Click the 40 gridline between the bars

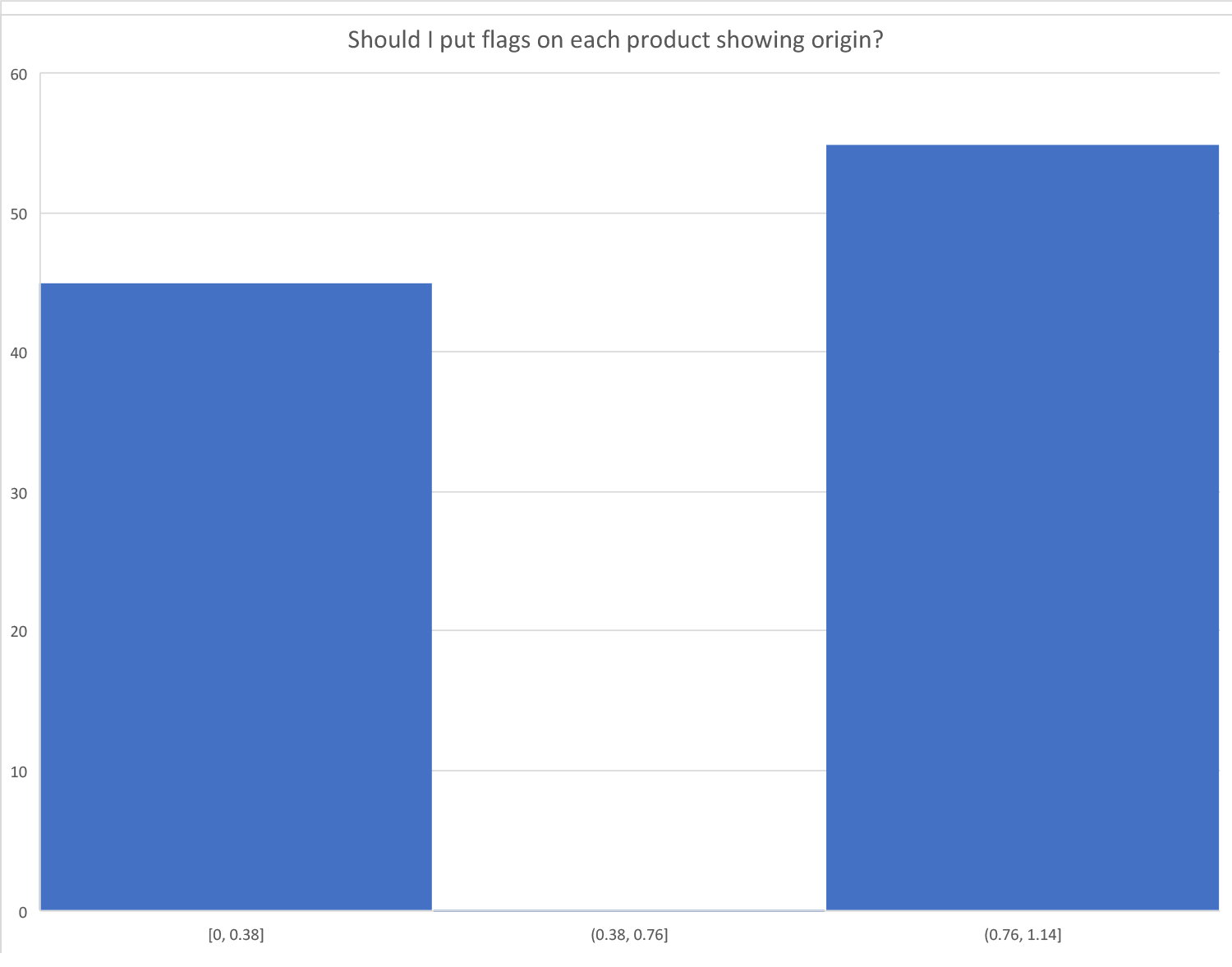coord(629,352)
